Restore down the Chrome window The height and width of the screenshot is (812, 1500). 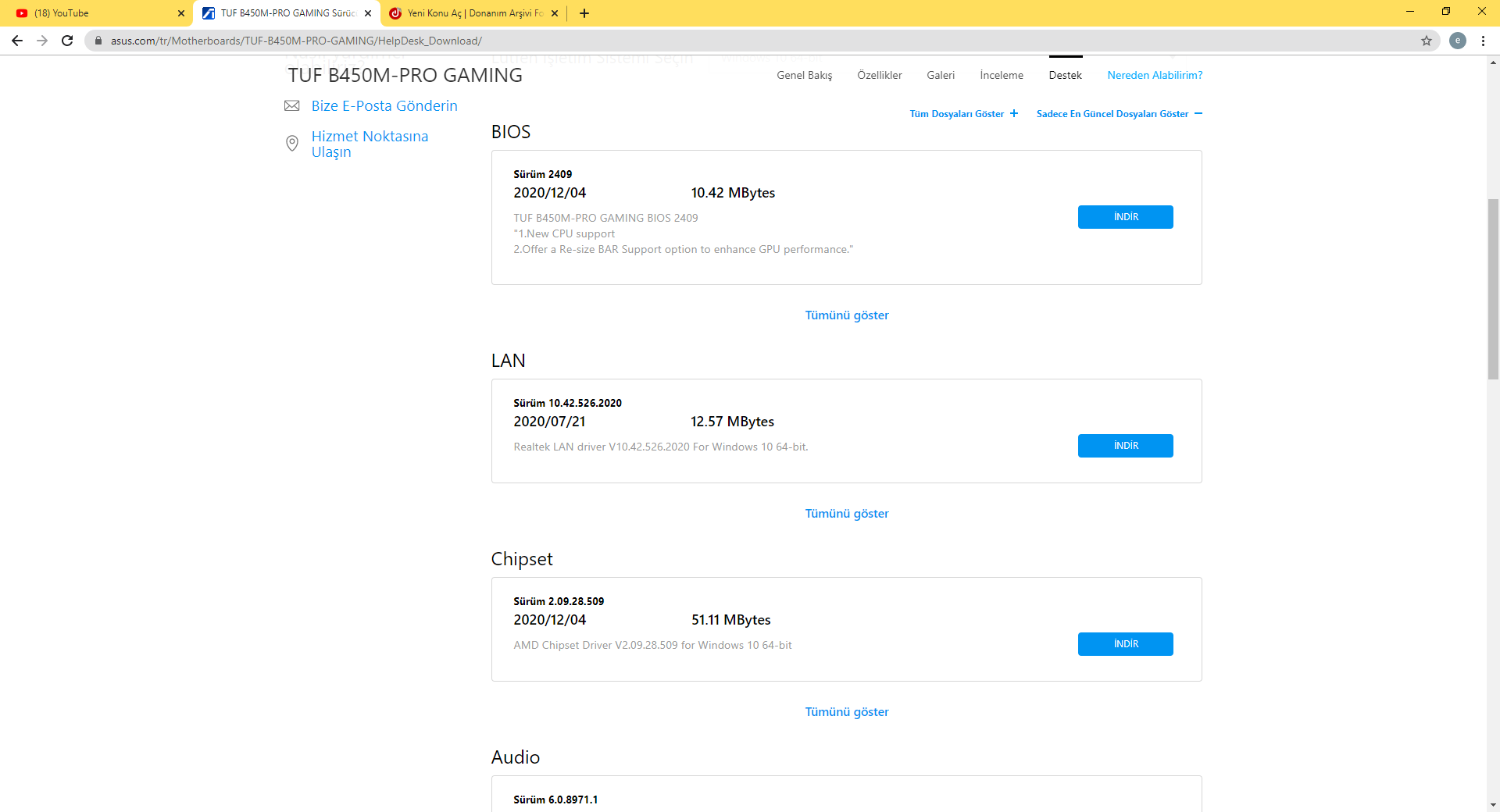[x=1446, y=12]
